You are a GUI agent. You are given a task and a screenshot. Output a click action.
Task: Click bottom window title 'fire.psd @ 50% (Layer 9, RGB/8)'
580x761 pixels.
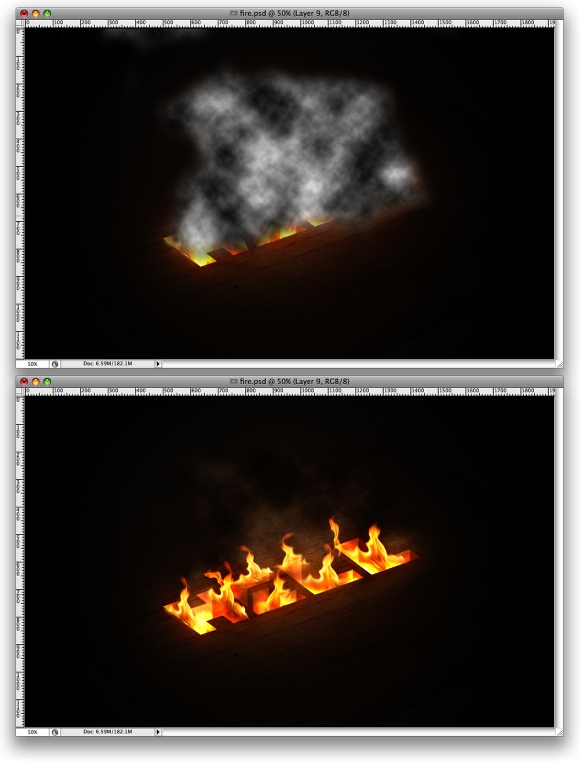tap(295, 381)
